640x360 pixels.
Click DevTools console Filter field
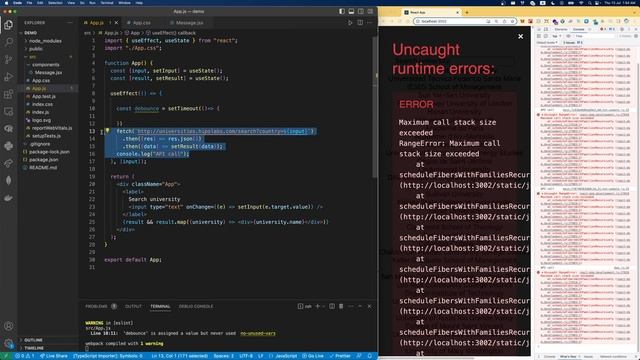[594, 36]
